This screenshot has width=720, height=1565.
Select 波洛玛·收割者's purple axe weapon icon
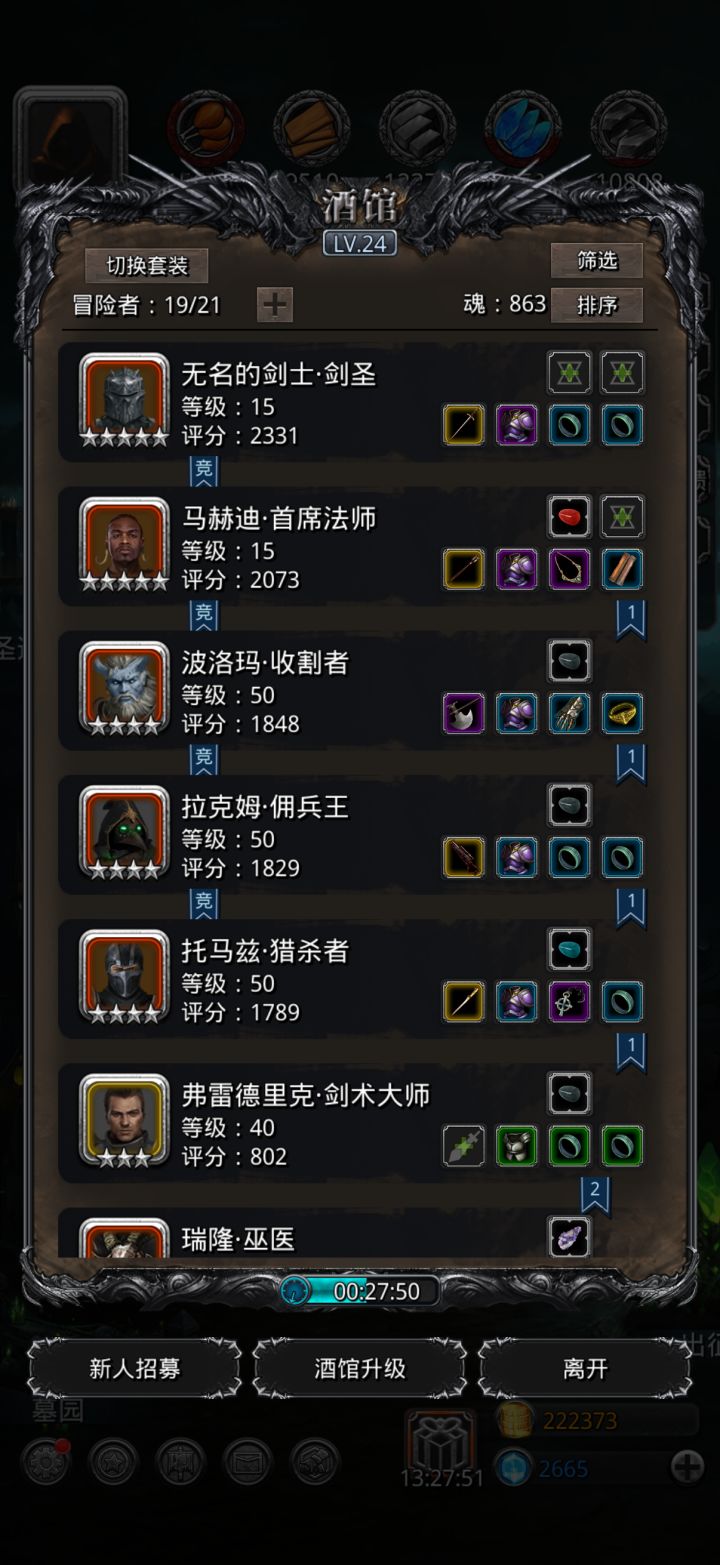pyautogui.click(x=463, y=713)
